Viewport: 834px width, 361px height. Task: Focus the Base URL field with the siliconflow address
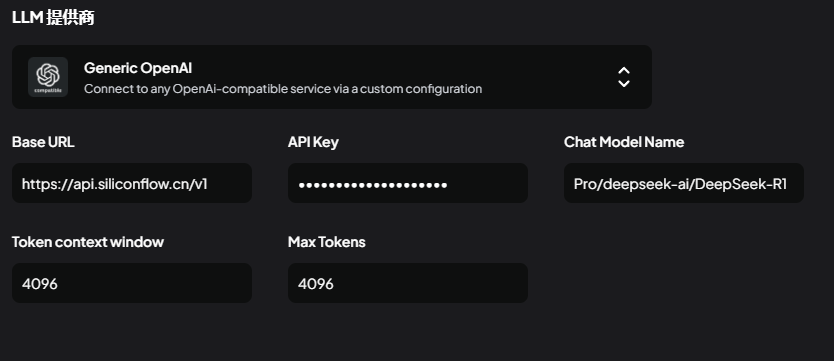pos(132,183)
